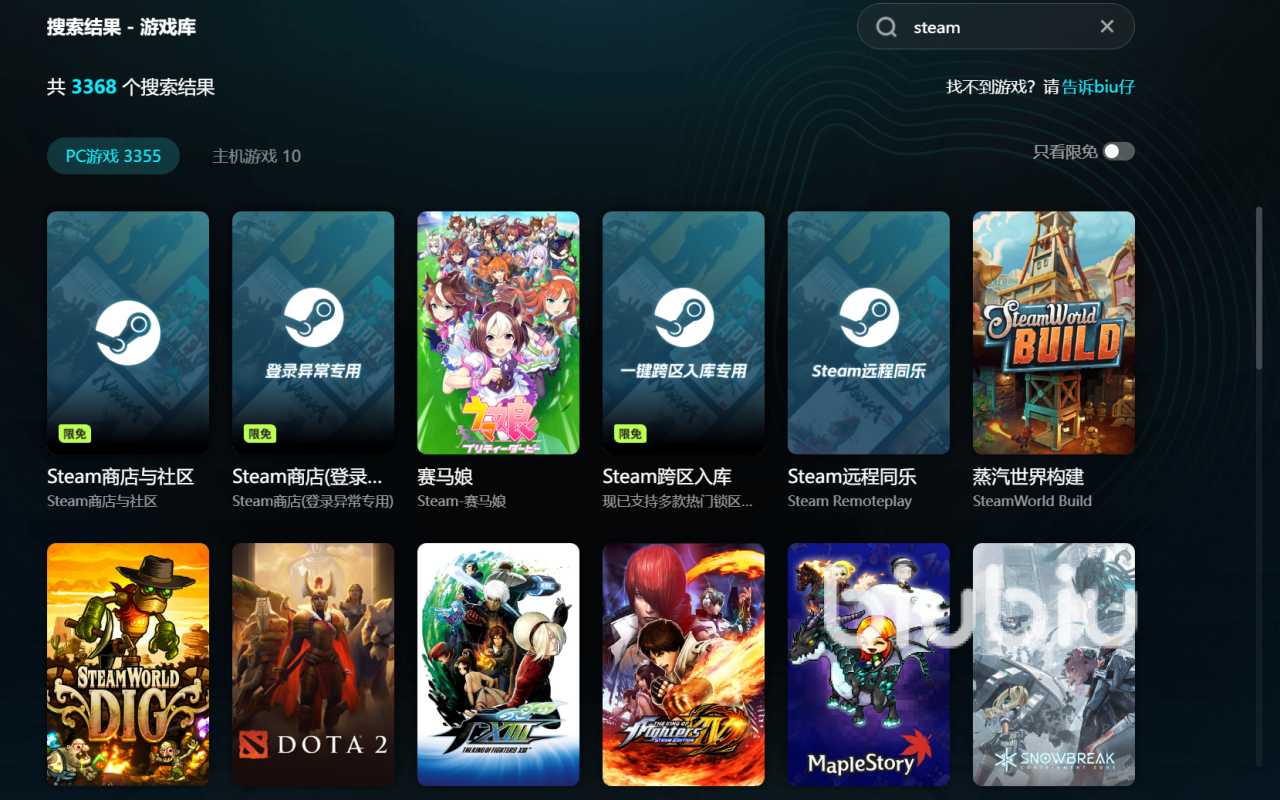Open the 登录异常专用 Steam tile
The height and width of the screenshot is (800, 1280).
[x=313, y=332]
